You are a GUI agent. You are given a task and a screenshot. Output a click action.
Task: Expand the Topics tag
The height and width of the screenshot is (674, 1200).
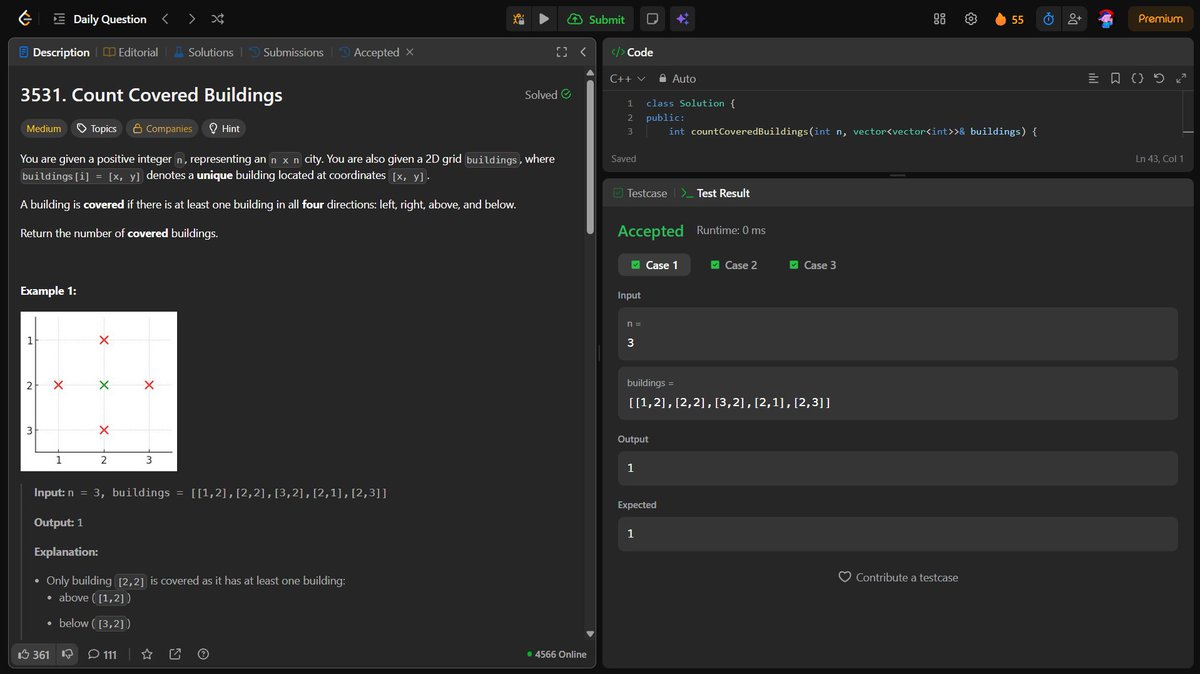97,128
